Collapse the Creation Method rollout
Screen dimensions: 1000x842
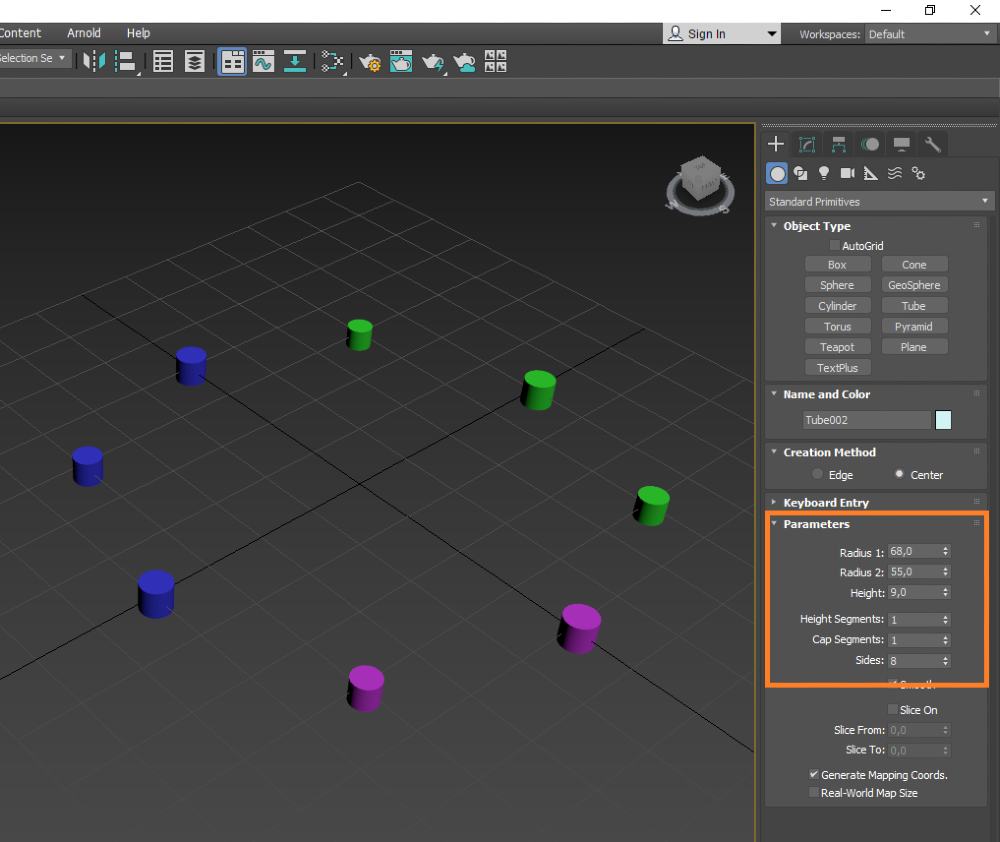click(x=774, y=452)
